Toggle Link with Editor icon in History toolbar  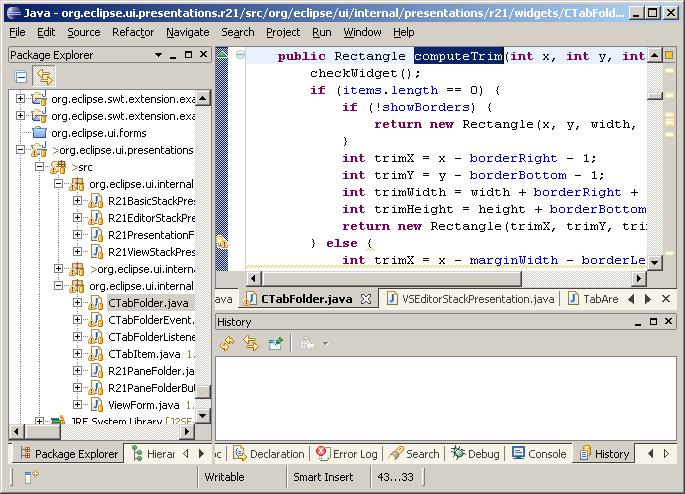point(251,344)
